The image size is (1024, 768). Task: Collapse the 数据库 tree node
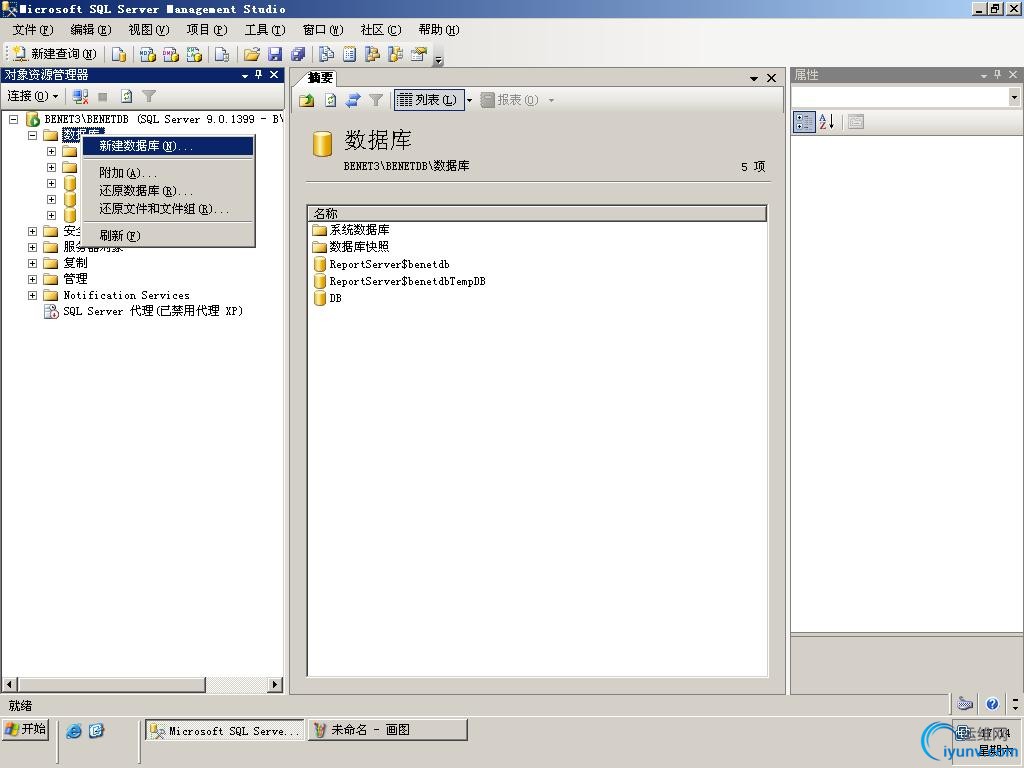(x=33, y=135)
